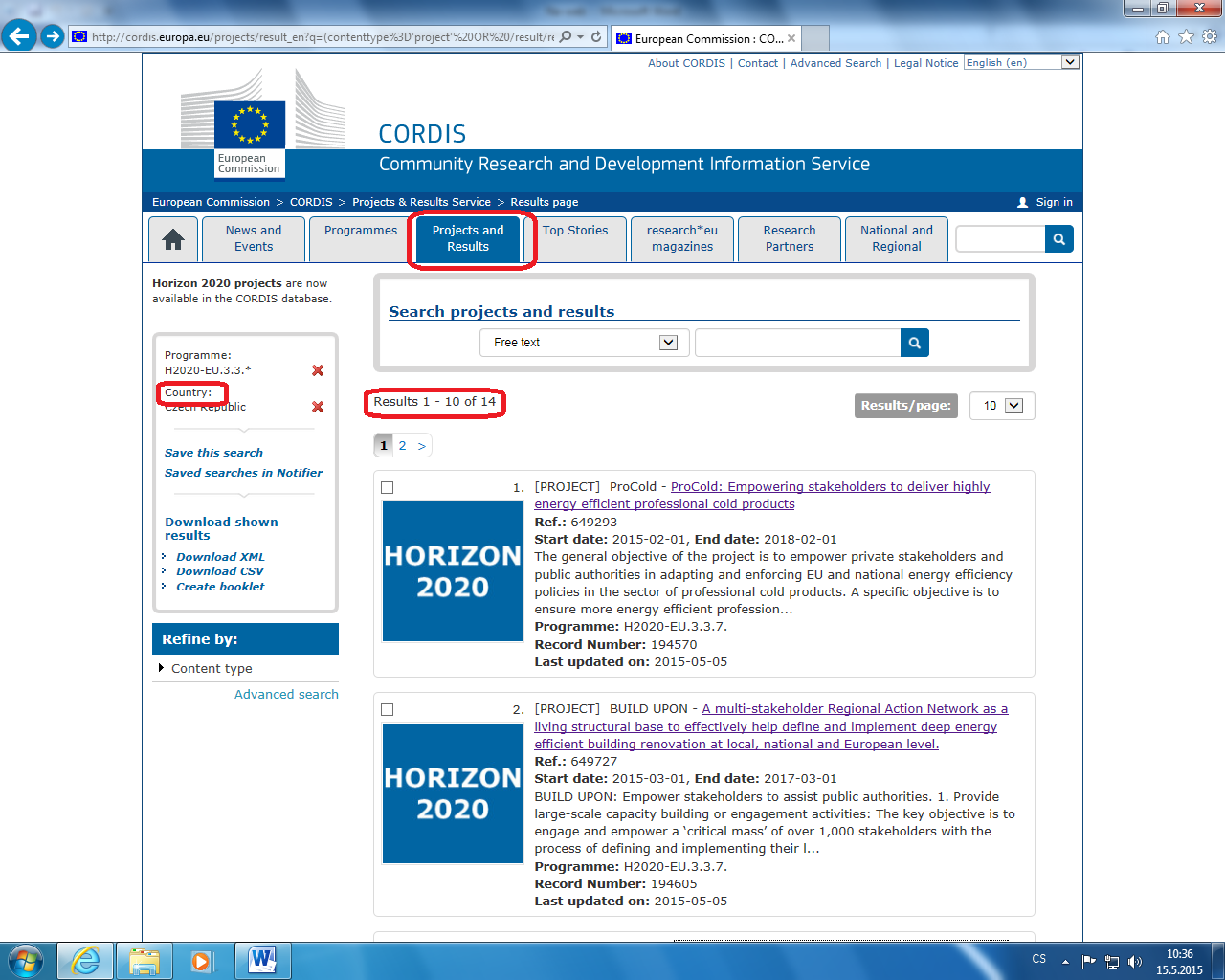Open media player from the taskbar

202,961
